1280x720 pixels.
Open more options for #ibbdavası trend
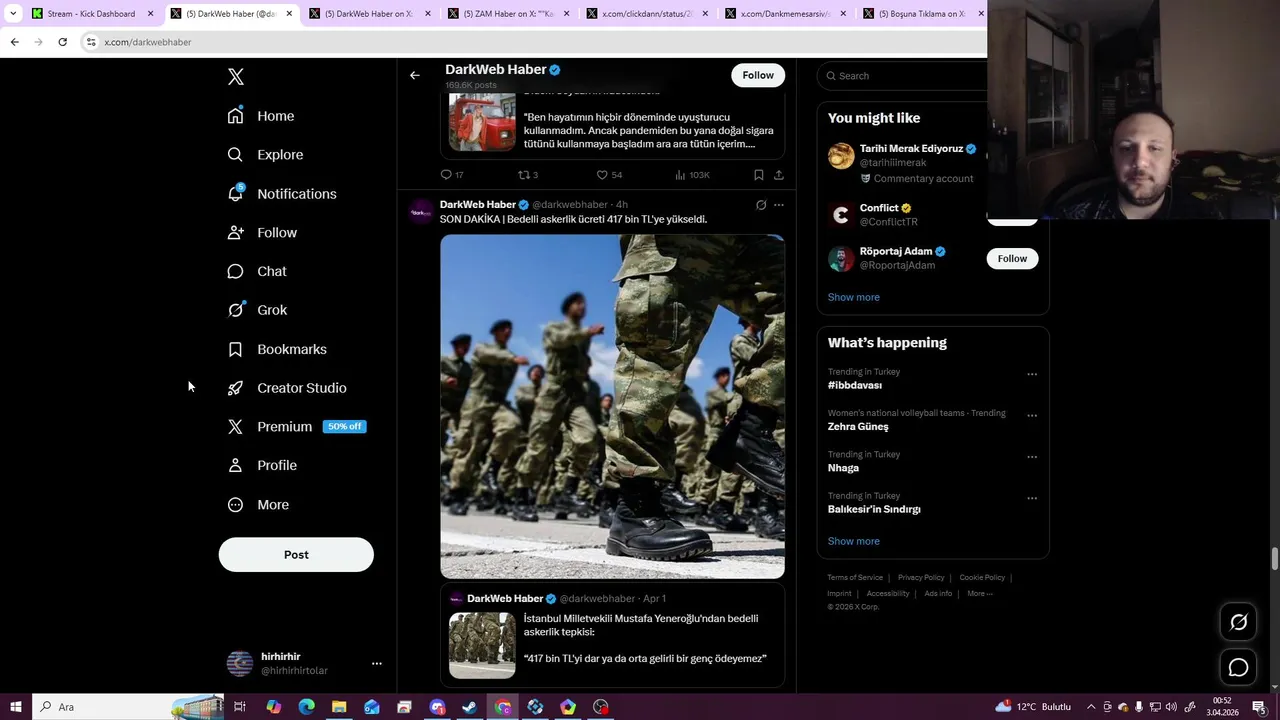tap(1032, 374)
